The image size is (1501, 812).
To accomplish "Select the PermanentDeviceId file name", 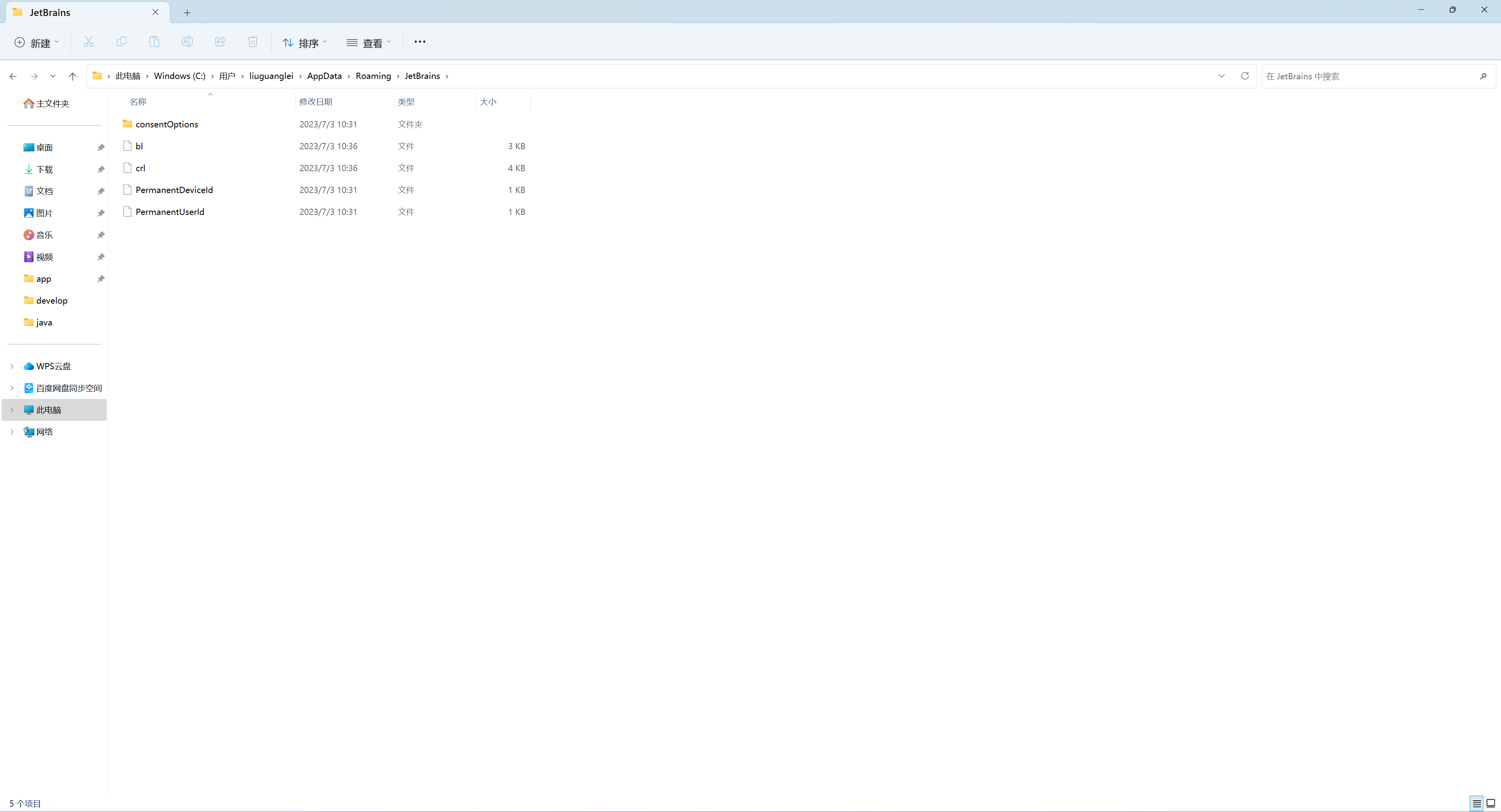I will coord(174,190).
